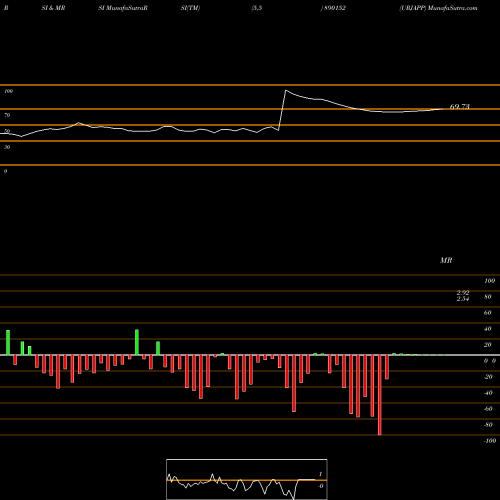
Task: Click the "SI(TM)" header text
Action: pyautogui.click(x=190, y=8)
